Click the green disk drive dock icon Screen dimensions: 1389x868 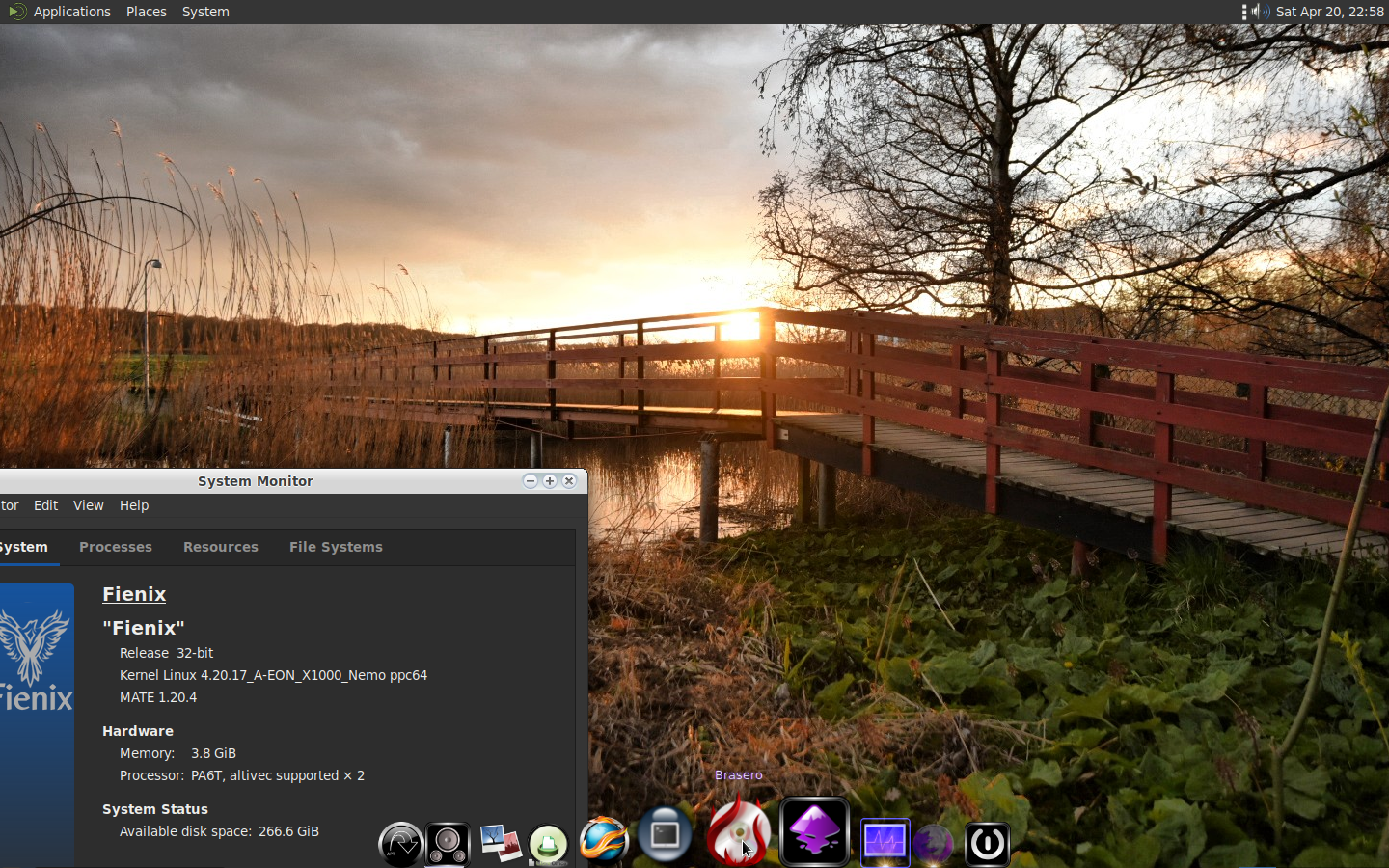coord(548,845)
